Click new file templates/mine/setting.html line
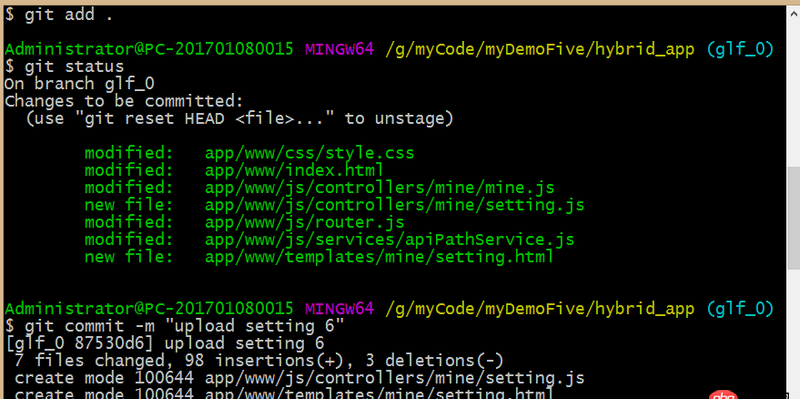The height and width of the screenshot is (399, 800). 319,257
